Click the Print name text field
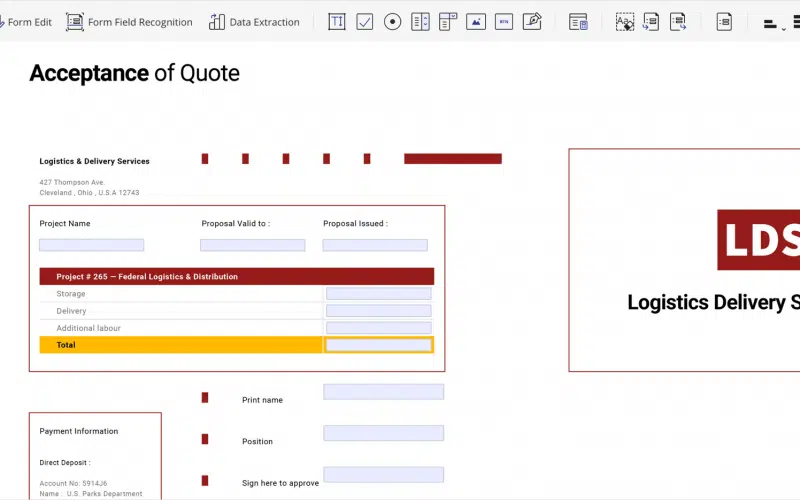Image resolution: width=800 pixels, height=500 pixels. coord(383,392)
